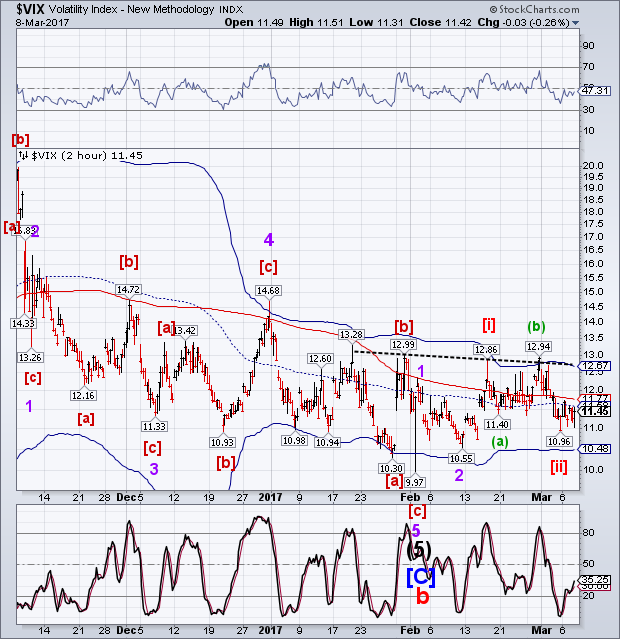Viewport: 620px width, 639px height.
Task: Click the 10.96 low price label
Action: [559, 441]
